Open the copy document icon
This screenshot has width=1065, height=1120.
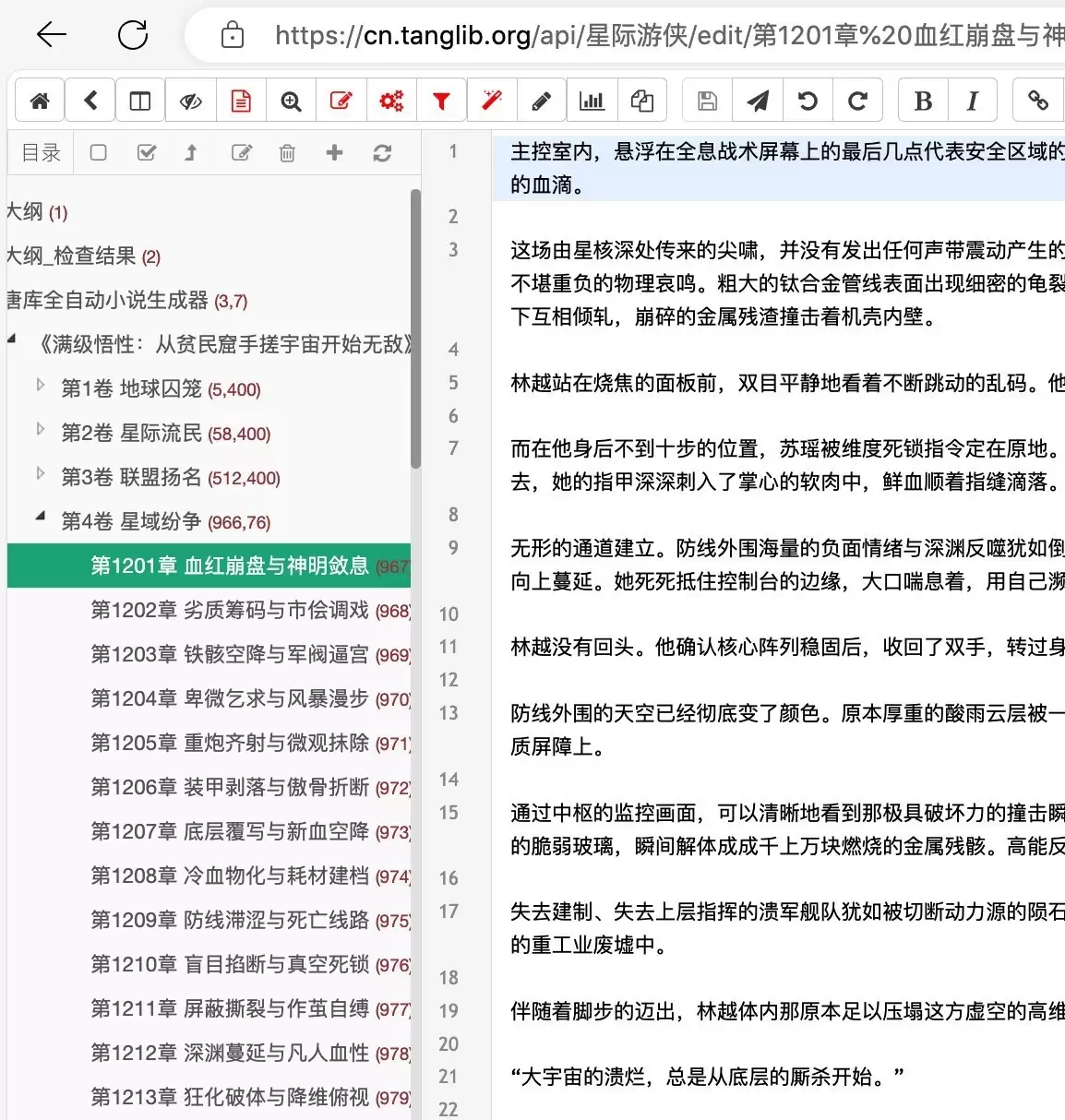tap(642, 100)
